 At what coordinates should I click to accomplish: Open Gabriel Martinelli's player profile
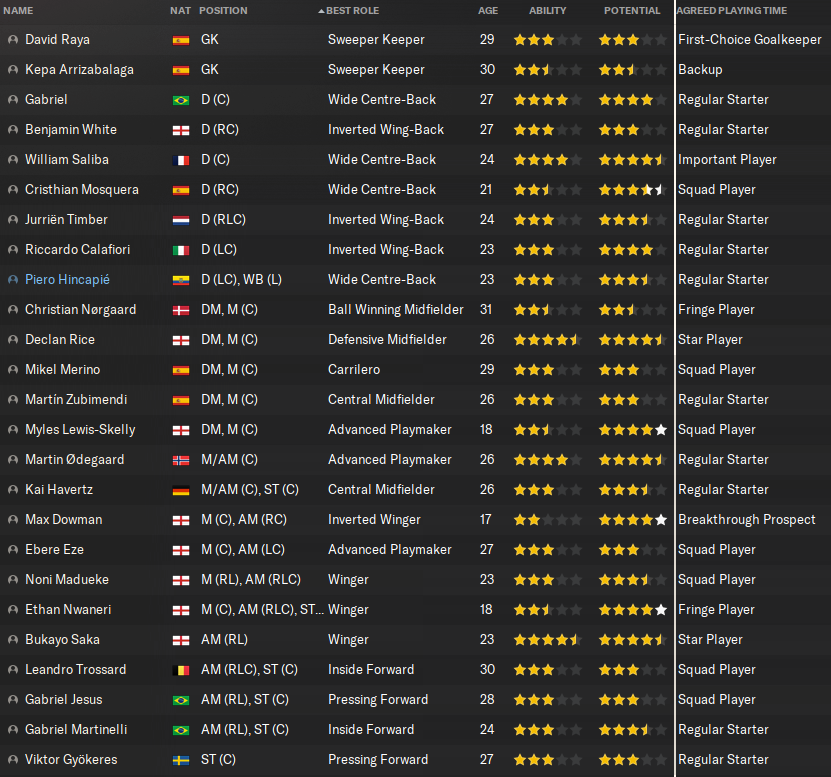tap(76, 730)
